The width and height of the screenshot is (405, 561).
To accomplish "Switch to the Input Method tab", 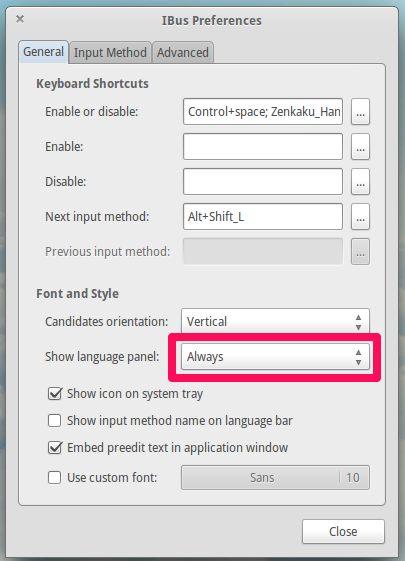I will (110, 53).
